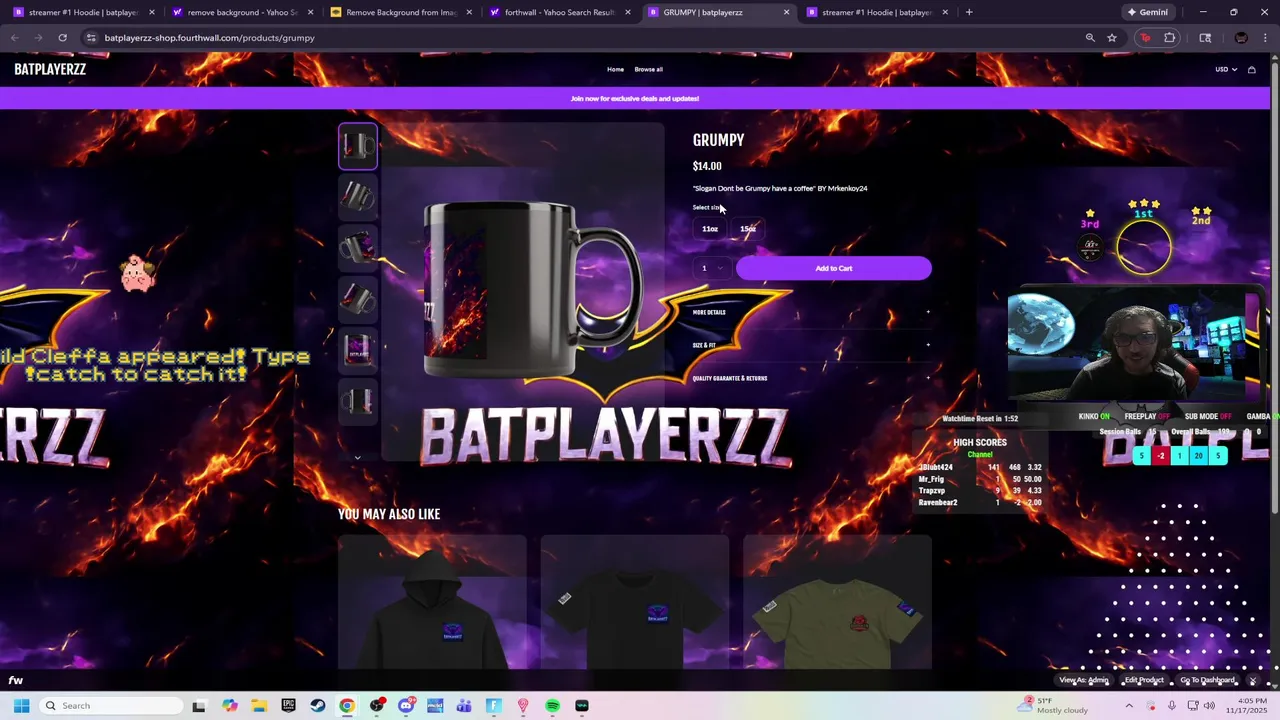Select the first mug thumbnail
Viewport: 1280px width, 720px height.
358,147
